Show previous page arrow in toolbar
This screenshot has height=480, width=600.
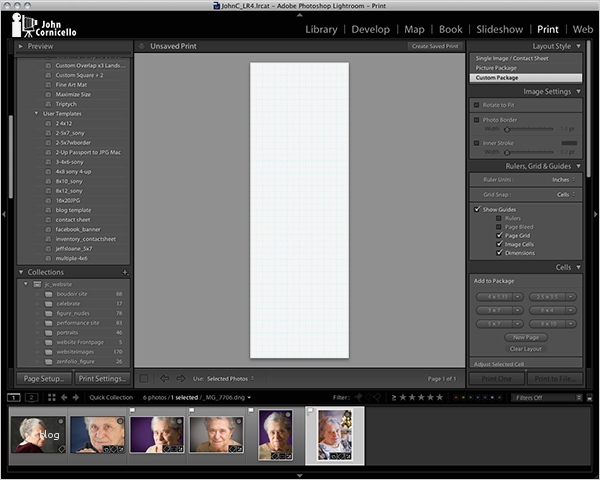[x=165, y=379]
